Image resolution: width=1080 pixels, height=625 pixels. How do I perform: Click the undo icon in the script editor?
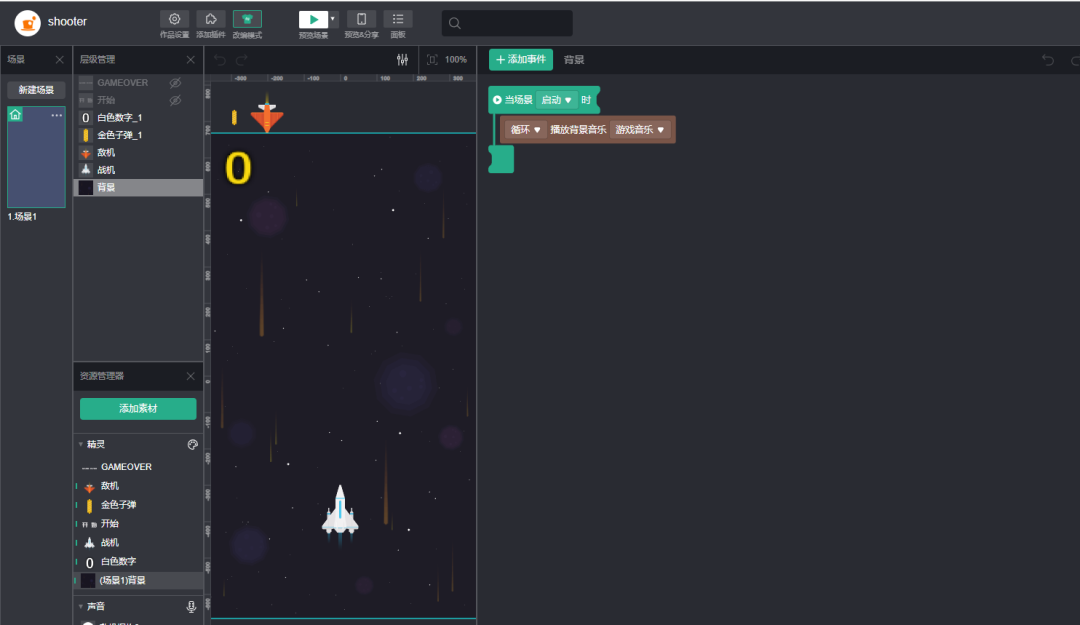pyautogui.click(x=1048, y=60)
